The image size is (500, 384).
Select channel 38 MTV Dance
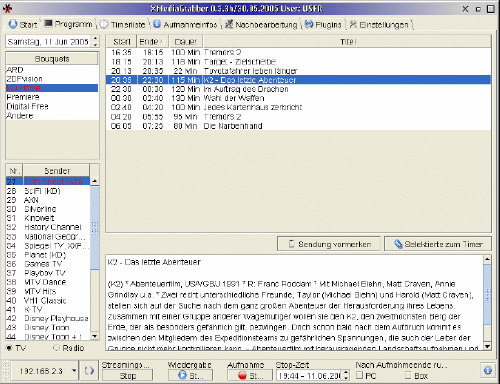pos(48,282)
